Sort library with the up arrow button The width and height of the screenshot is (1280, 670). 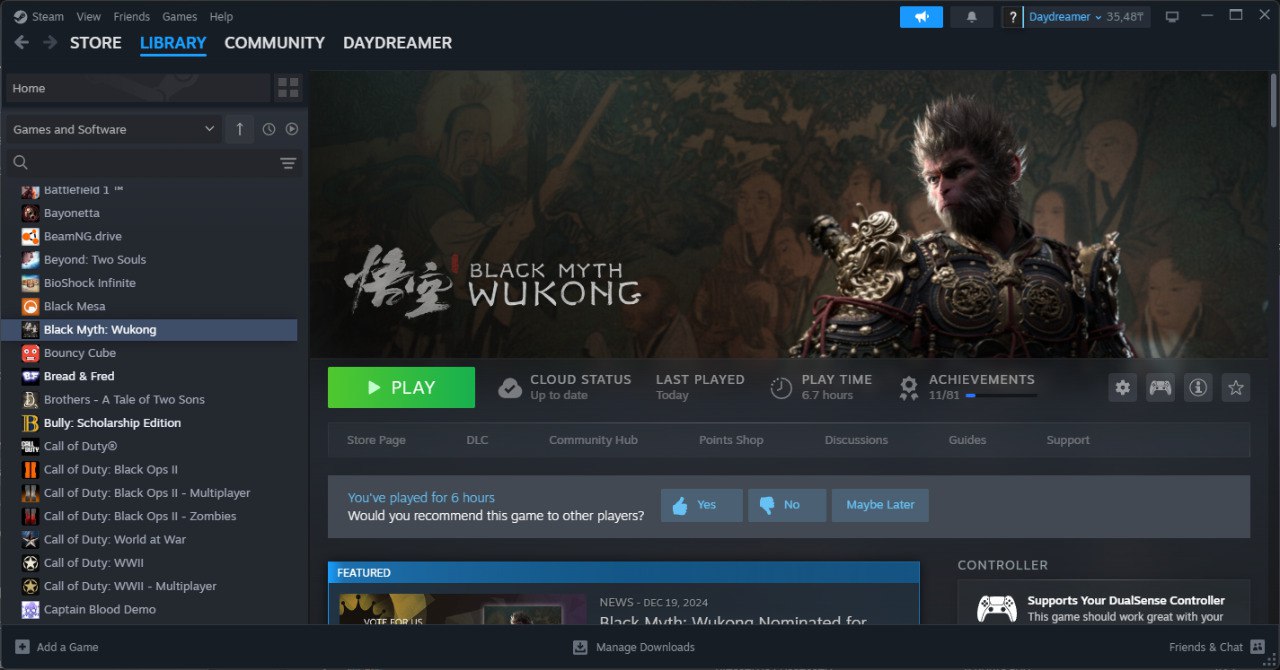tap(240, 129)
